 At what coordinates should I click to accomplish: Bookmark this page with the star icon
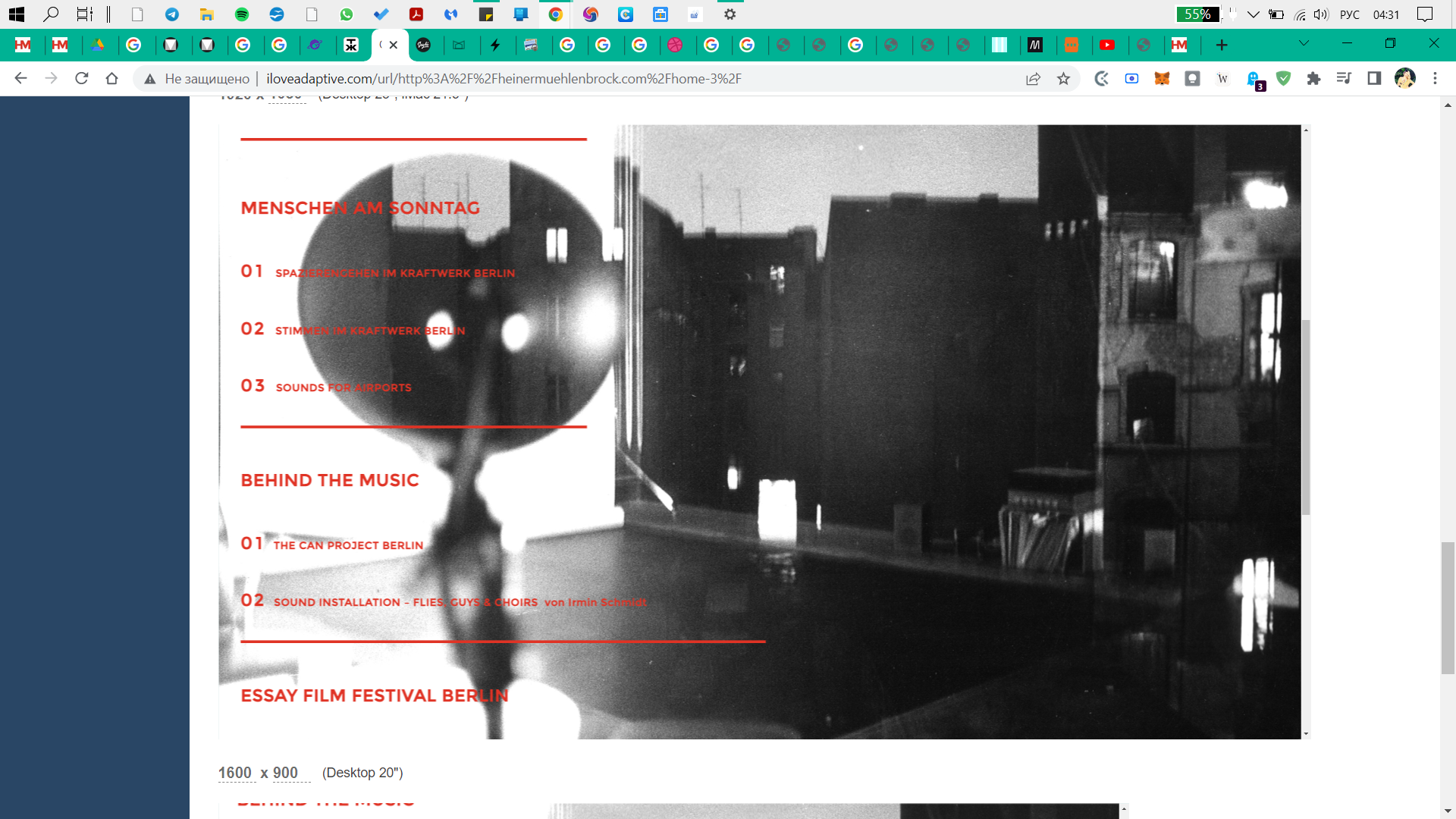point(1063,79)
